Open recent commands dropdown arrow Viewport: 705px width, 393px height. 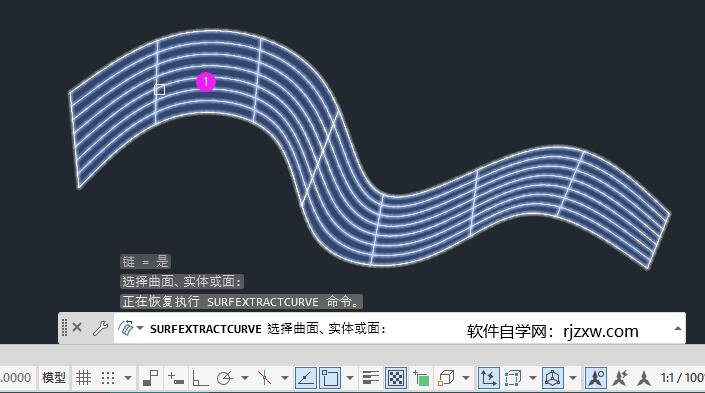click(x=140, y=328)
